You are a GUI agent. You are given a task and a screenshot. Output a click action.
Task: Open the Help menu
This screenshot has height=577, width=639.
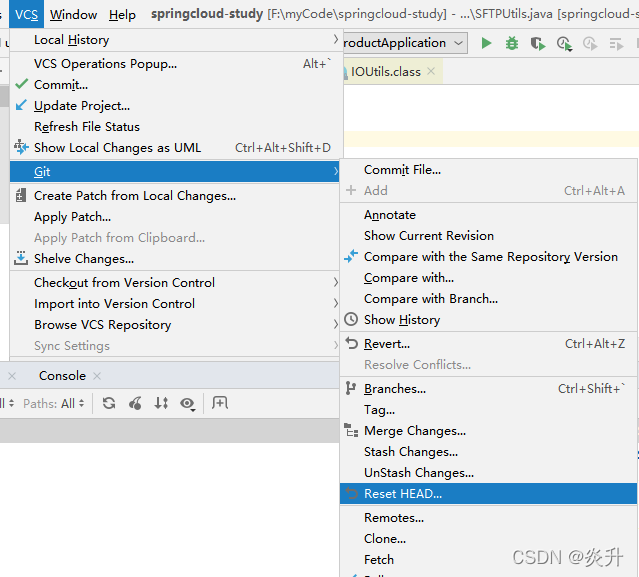[122, 15]
